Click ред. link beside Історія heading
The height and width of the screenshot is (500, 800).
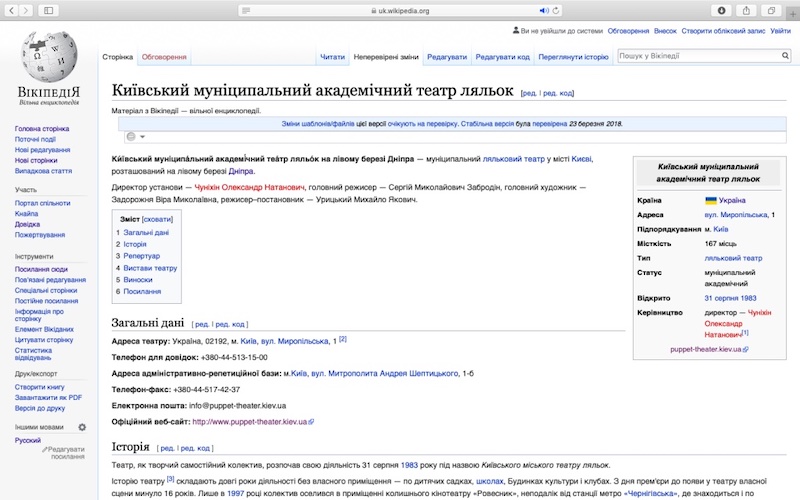[x=167, y=448]
